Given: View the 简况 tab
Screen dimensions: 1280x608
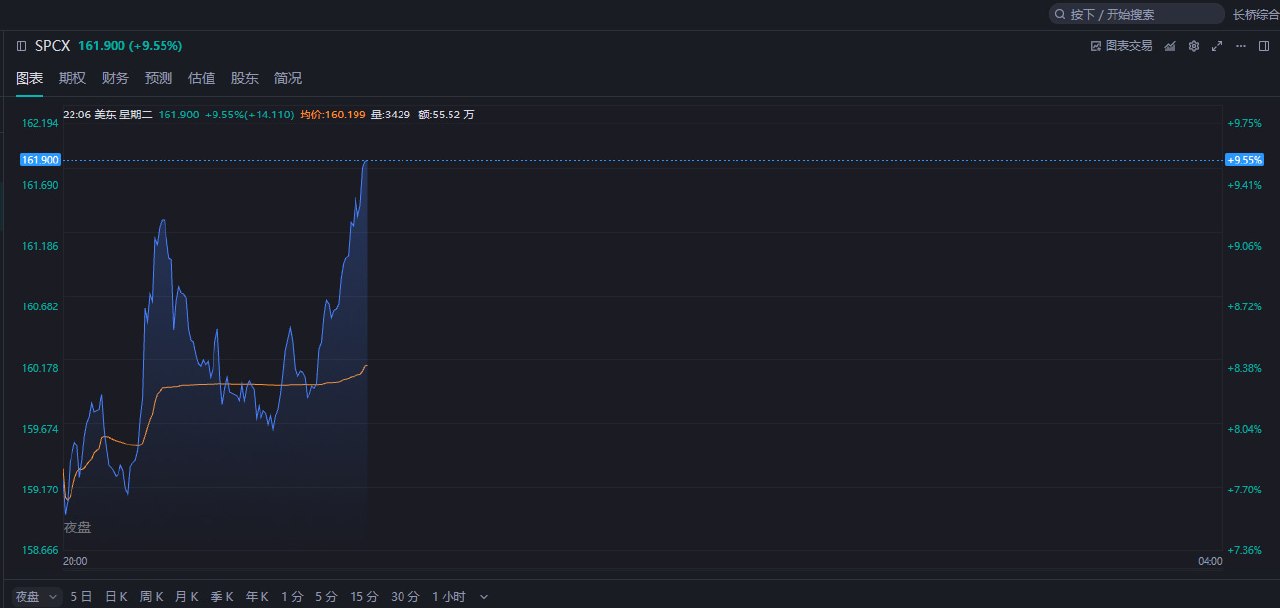Looking at the screenshot, I should [x=288, y=78].
